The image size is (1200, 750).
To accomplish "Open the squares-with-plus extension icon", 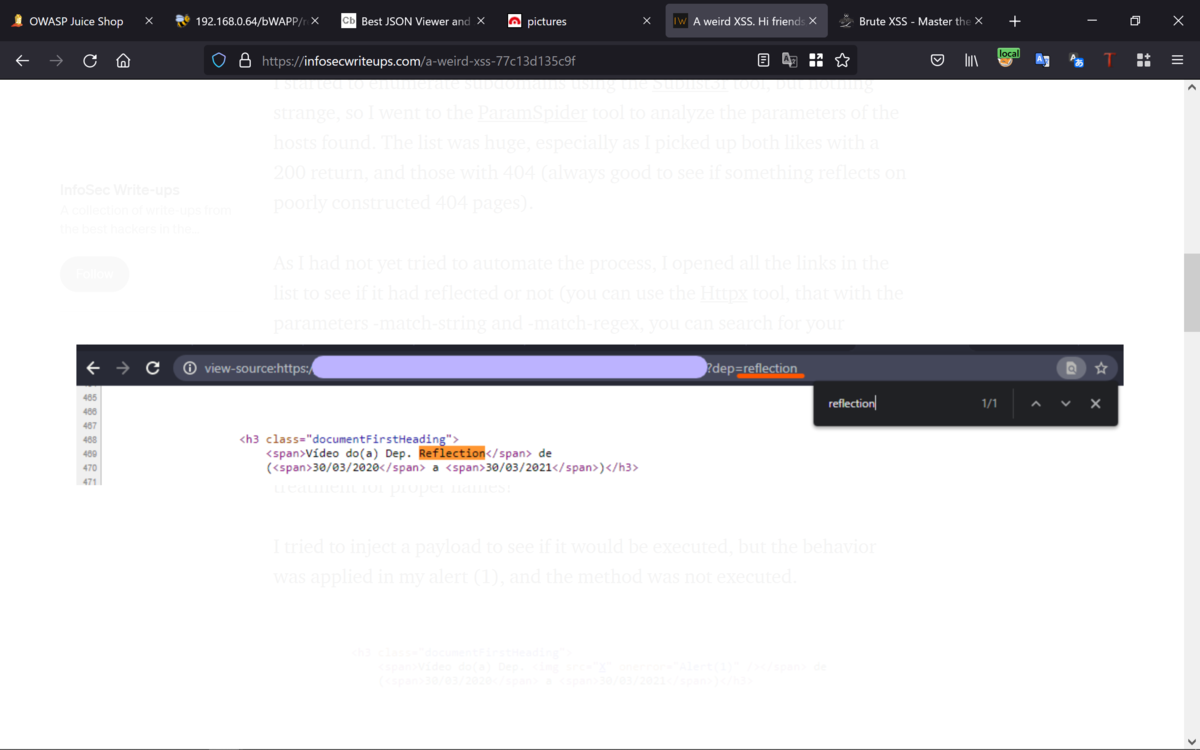I will [1144, 60].
